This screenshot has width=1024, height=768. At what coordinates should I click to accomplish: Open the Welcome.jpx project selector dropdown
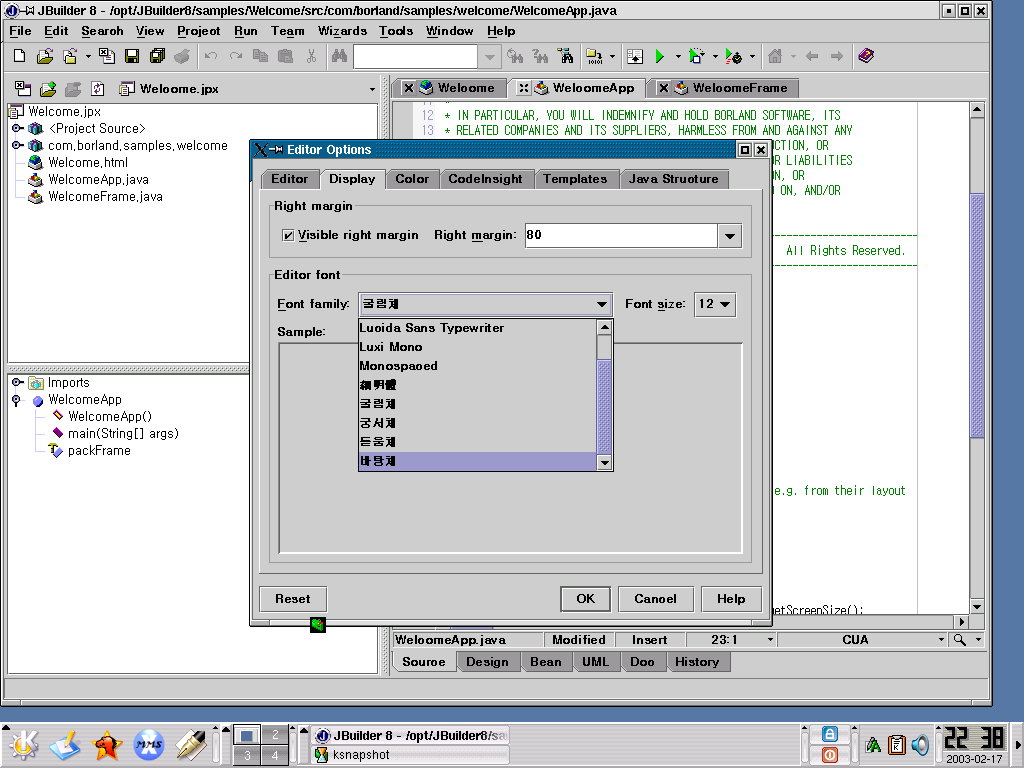[x=372, y=89]
